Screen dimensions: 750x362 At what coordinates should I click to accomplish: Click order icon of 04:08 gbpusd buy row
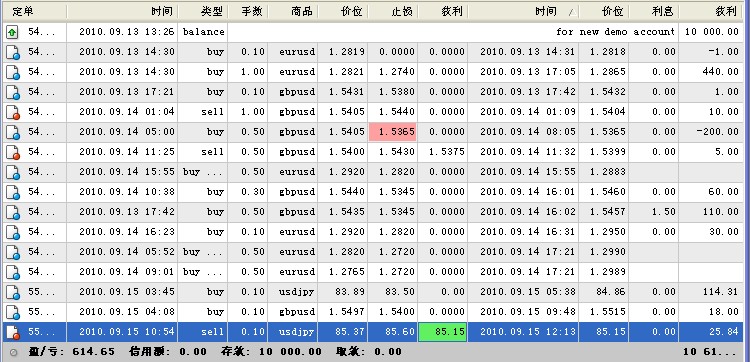coord(12,312)
